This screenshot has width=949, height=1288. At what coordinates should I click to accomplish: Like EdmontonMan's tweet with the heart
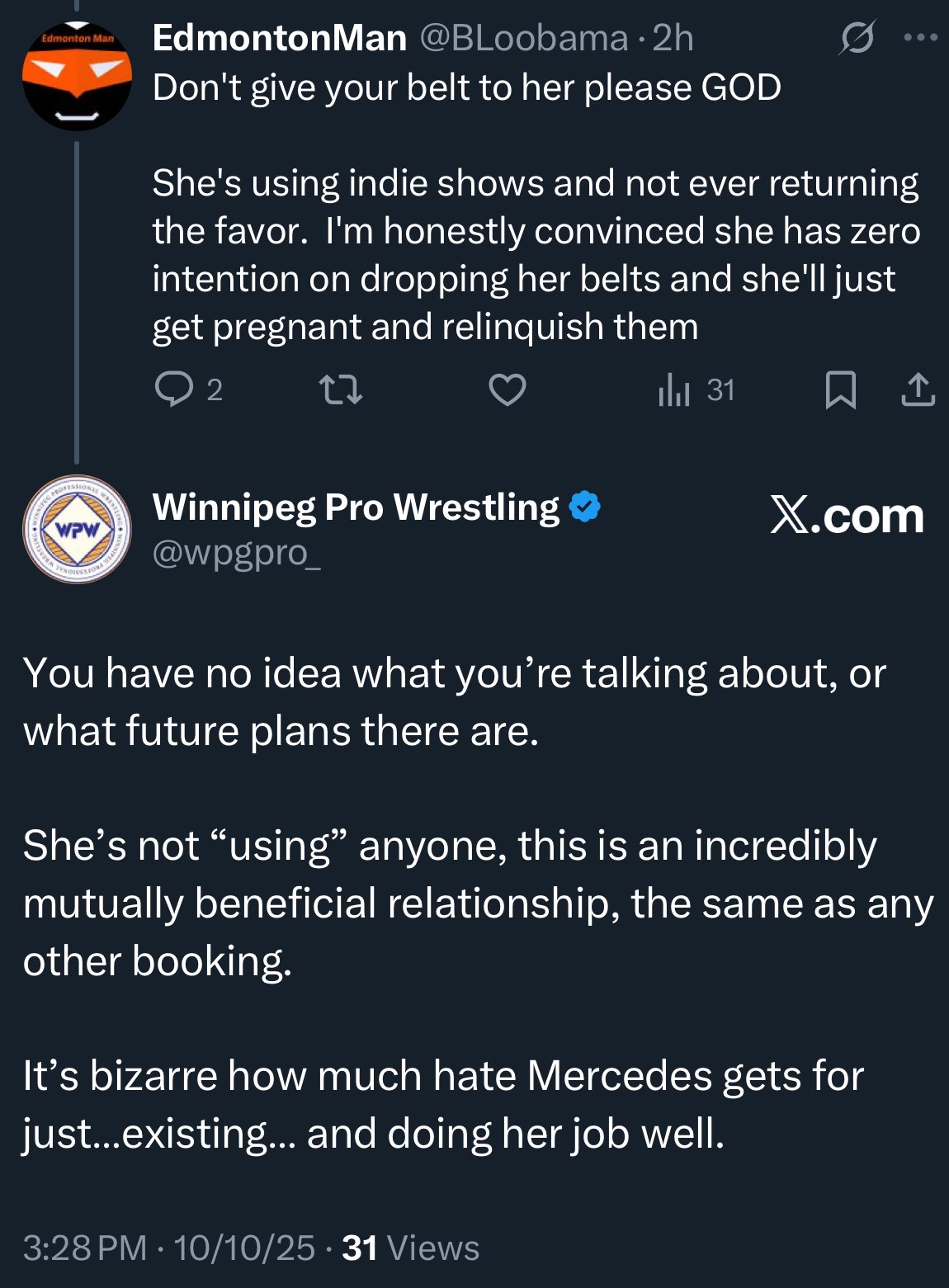coord(508,389)
